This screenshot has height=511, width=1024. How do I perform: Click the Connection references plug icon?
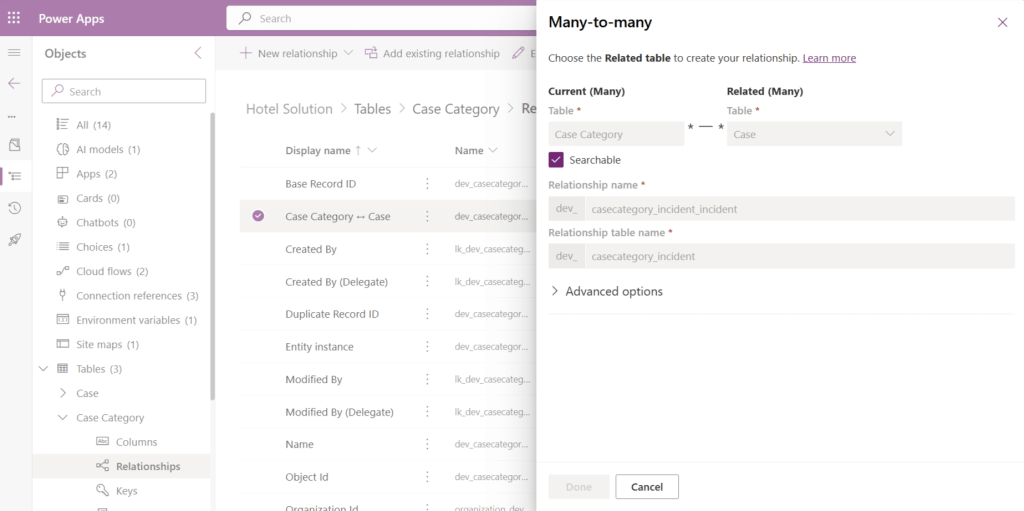[x=63, y=295]
